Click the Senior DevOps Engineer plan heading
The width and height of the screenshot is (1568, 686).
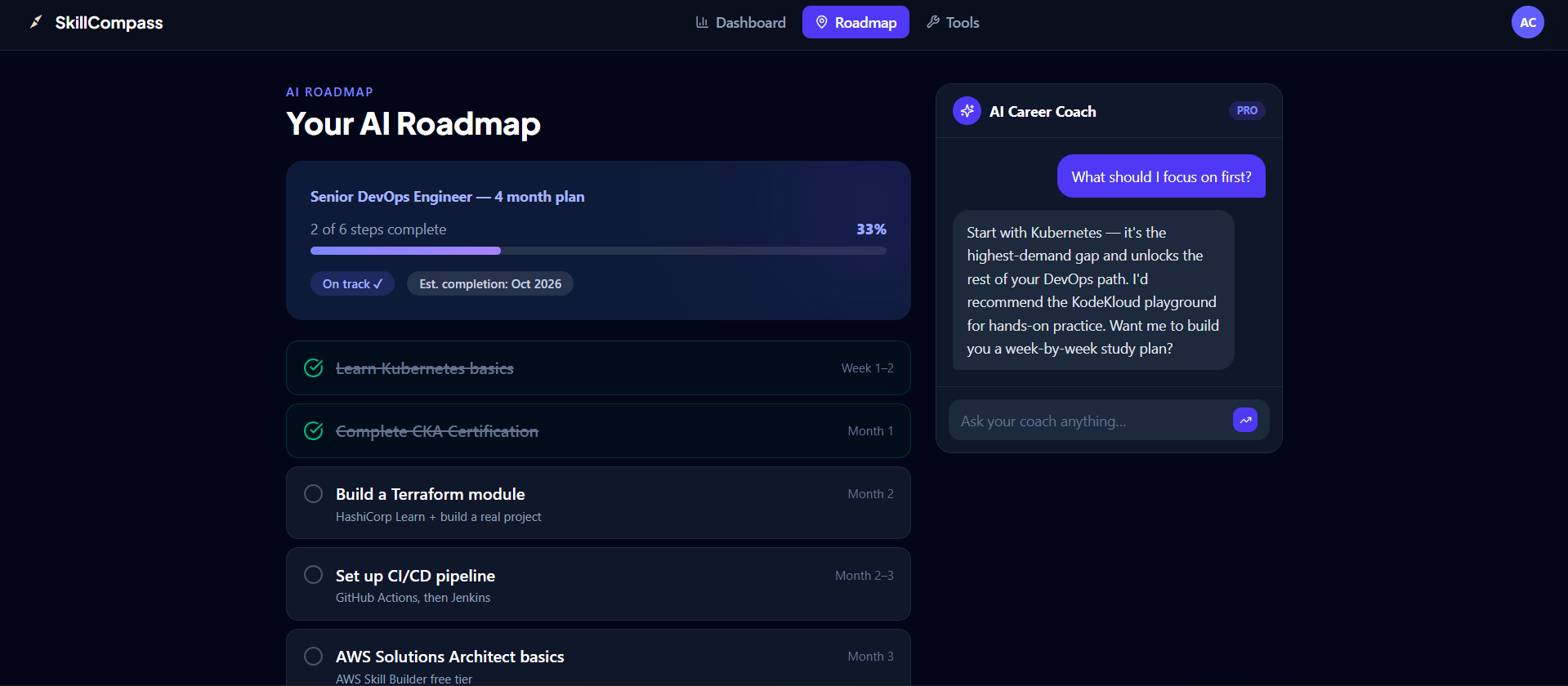448,197
